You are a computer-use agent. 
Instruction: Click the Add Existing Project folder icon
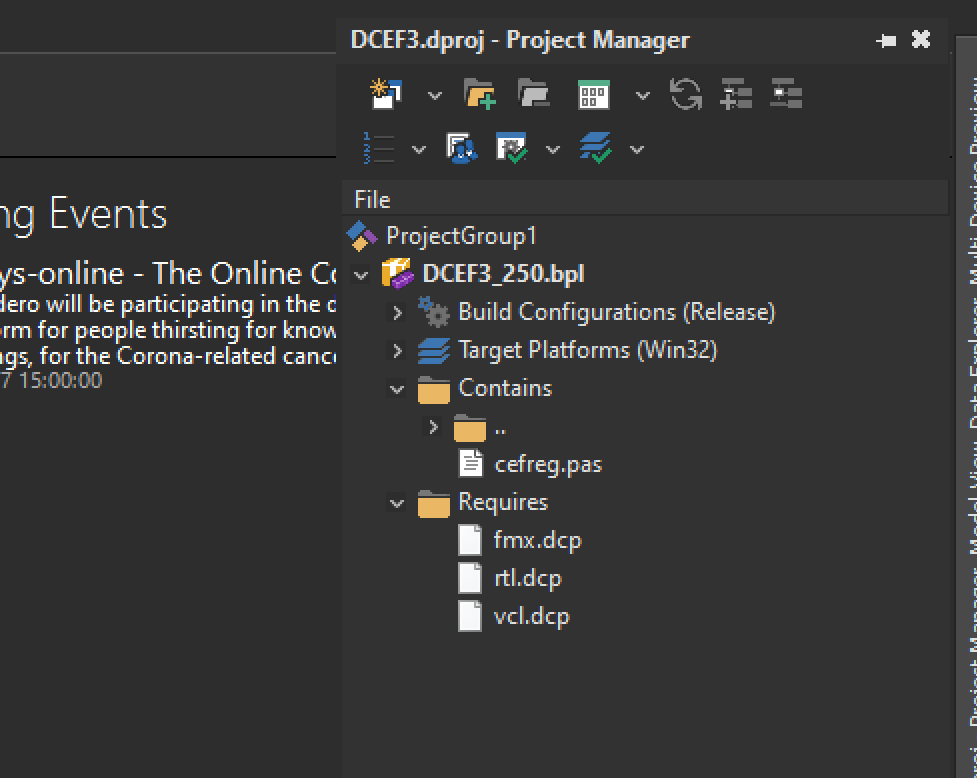click(480, 94)
